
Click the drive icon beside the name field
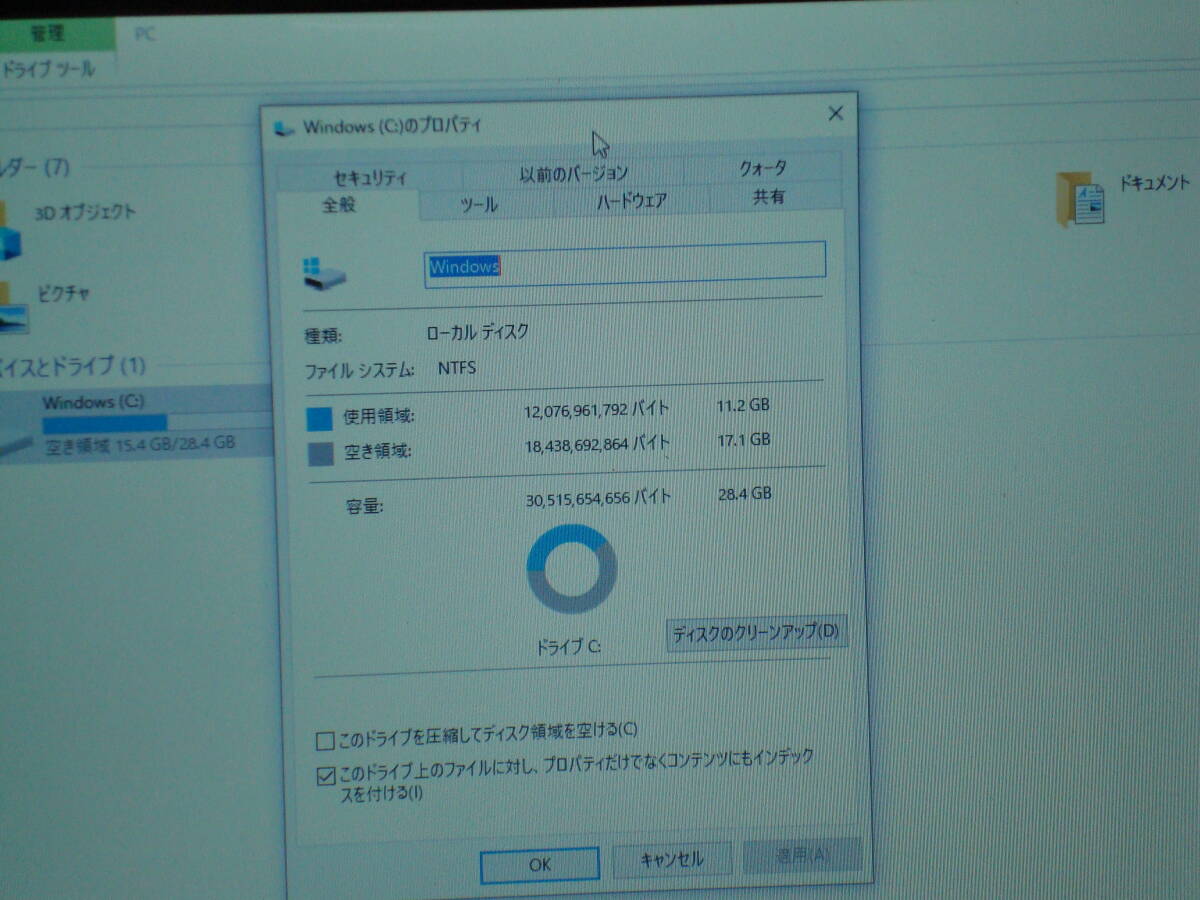326,272
